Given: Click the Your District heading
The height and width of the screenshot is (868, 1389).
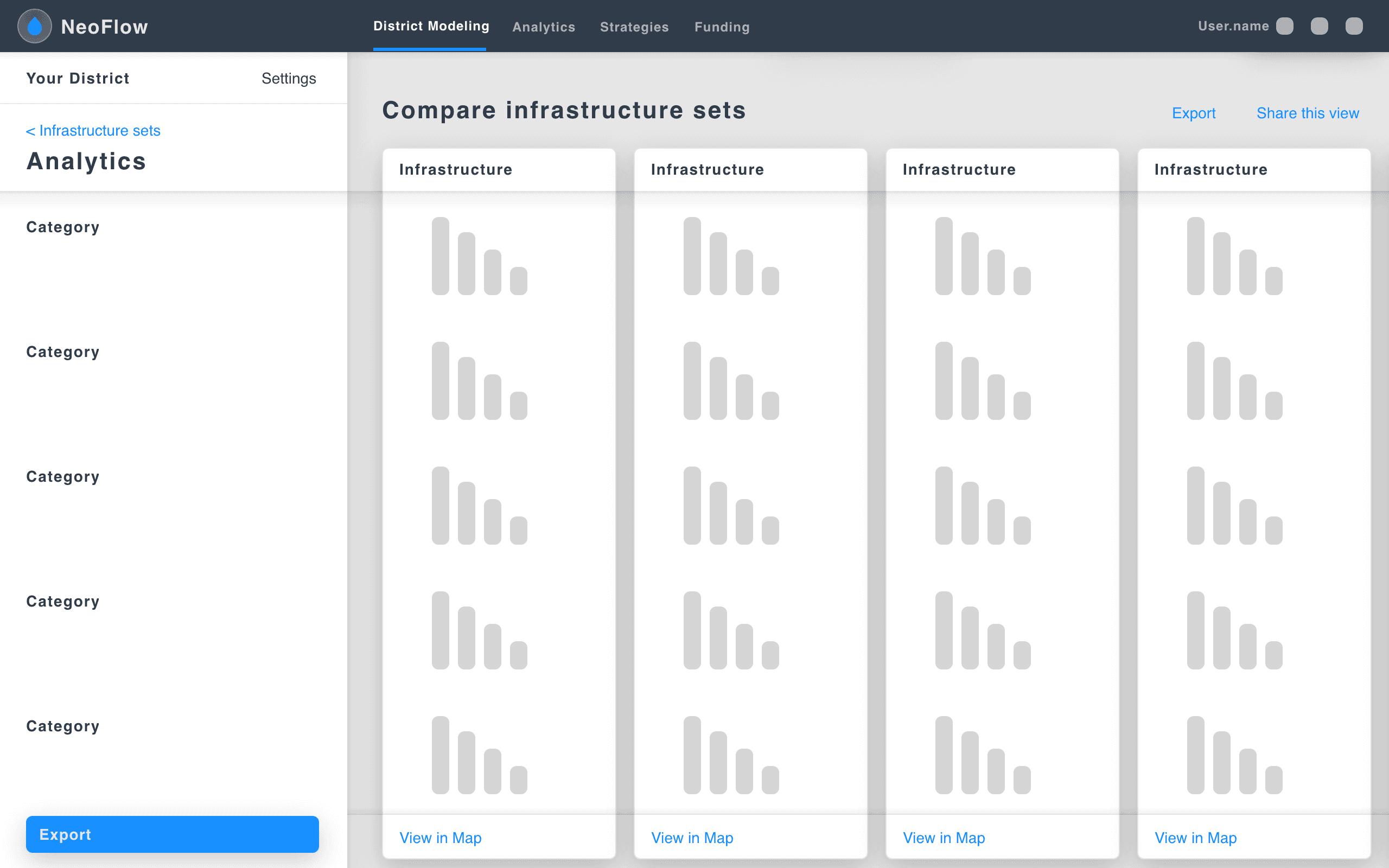Looking at the screenshot, I should [x=78, y=78].
